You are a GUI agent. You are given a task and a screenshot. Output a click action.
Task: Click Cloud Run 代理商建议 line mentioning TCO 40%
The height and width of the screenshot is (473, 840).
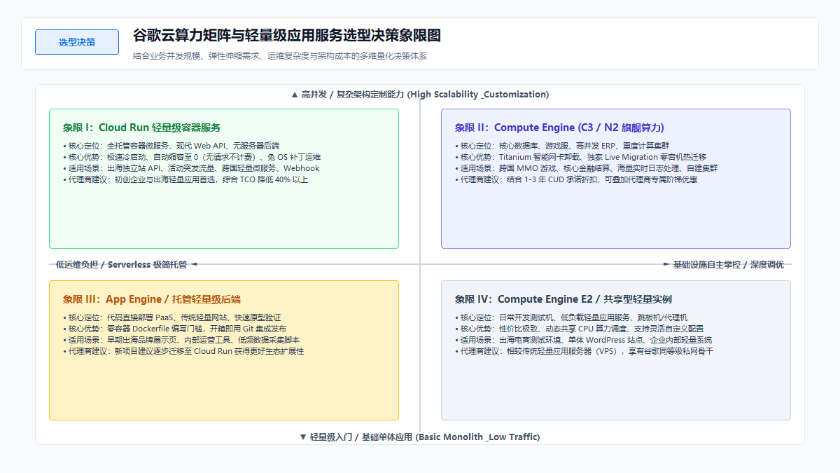point(185,179)
